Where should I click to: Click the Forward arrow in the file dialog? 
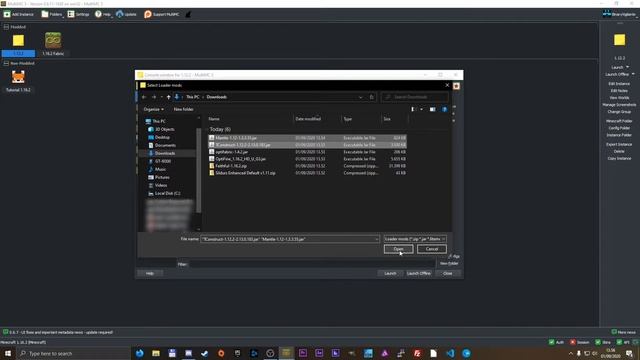coord(154,97)
